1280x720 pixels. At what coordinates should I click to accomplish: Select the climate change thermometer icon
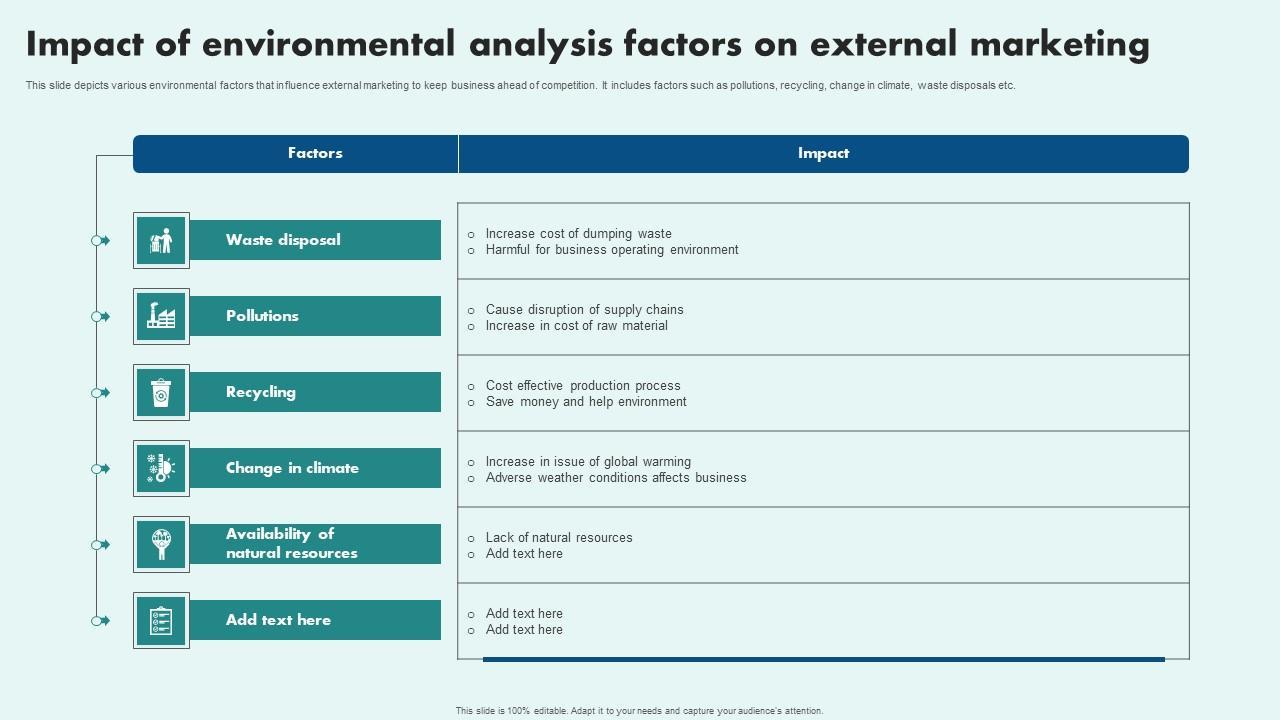click(x=161, y=468)
